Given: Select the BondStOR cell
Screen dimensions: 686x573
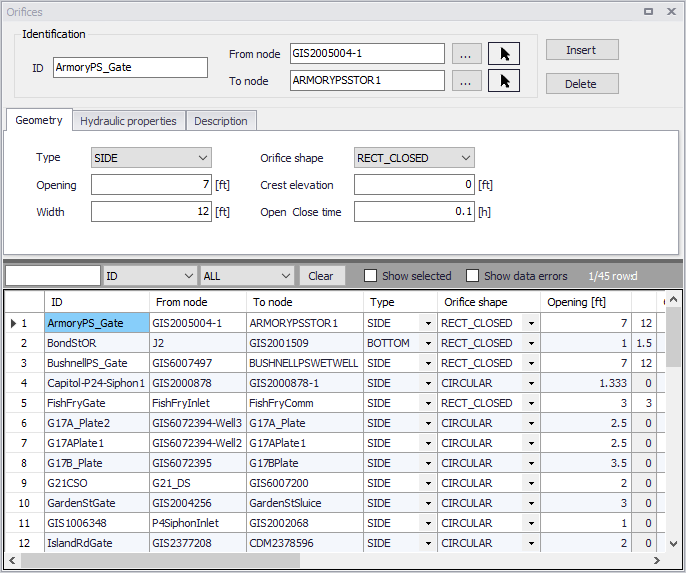Looking at the screenshot, I should [97, 343].
